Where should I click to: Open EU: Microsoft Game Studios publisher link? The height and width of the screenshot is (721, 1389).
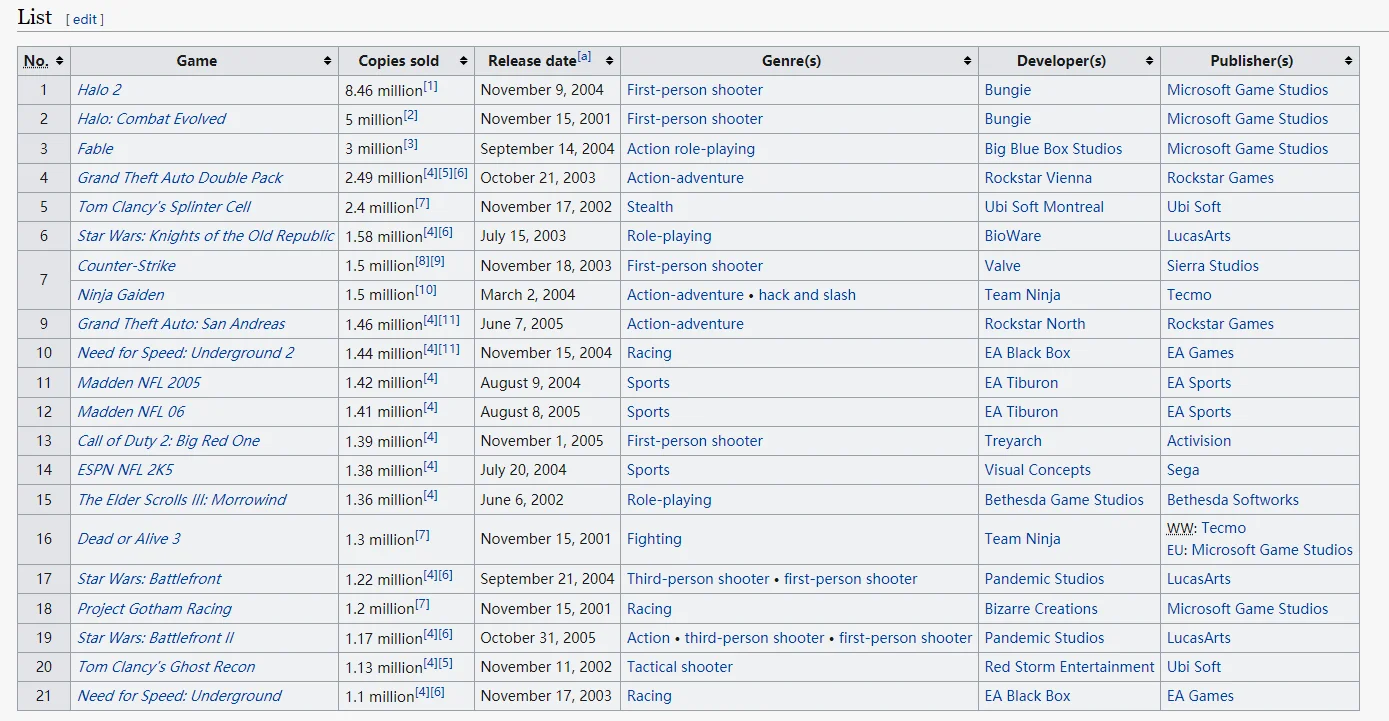tap(1272, 550)
